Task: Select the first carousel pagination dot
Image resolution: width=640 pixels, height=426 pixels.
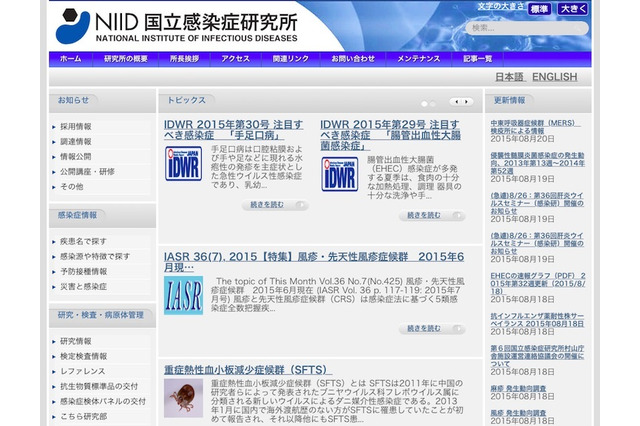Action: point(424,102)
